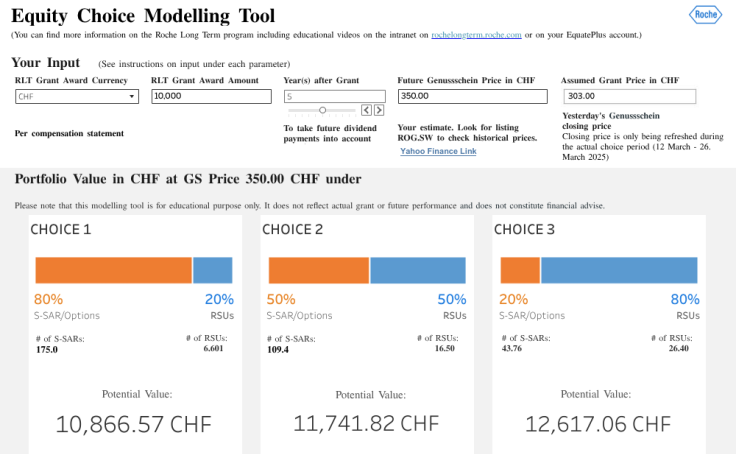Click Choice 1 blue RSU bar segment
Image resolution: width=736 pixels, height=454 pixels.
[x=213, y=270]
